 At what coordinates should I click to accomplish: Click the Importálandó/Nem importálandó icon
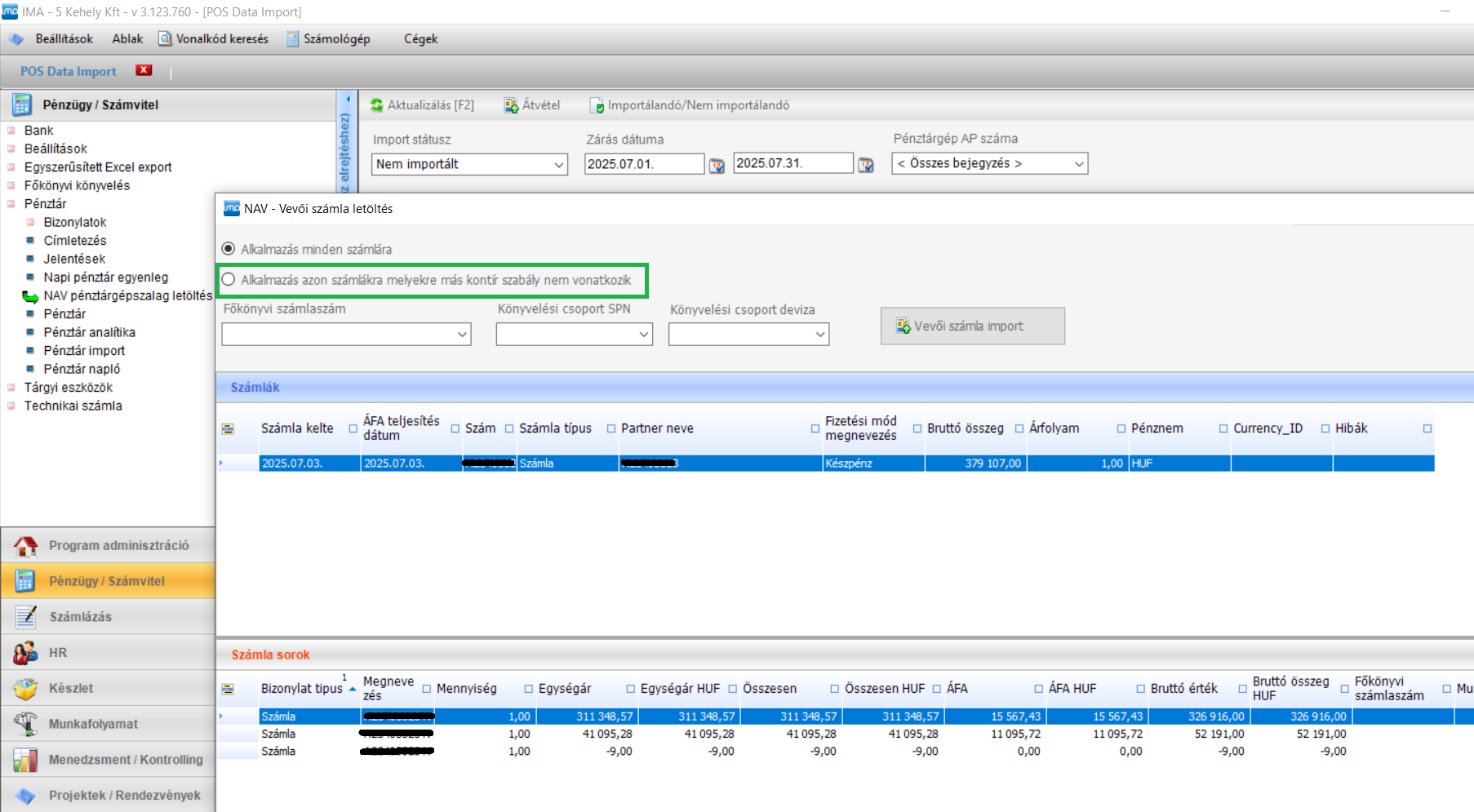tap(596, 105)
